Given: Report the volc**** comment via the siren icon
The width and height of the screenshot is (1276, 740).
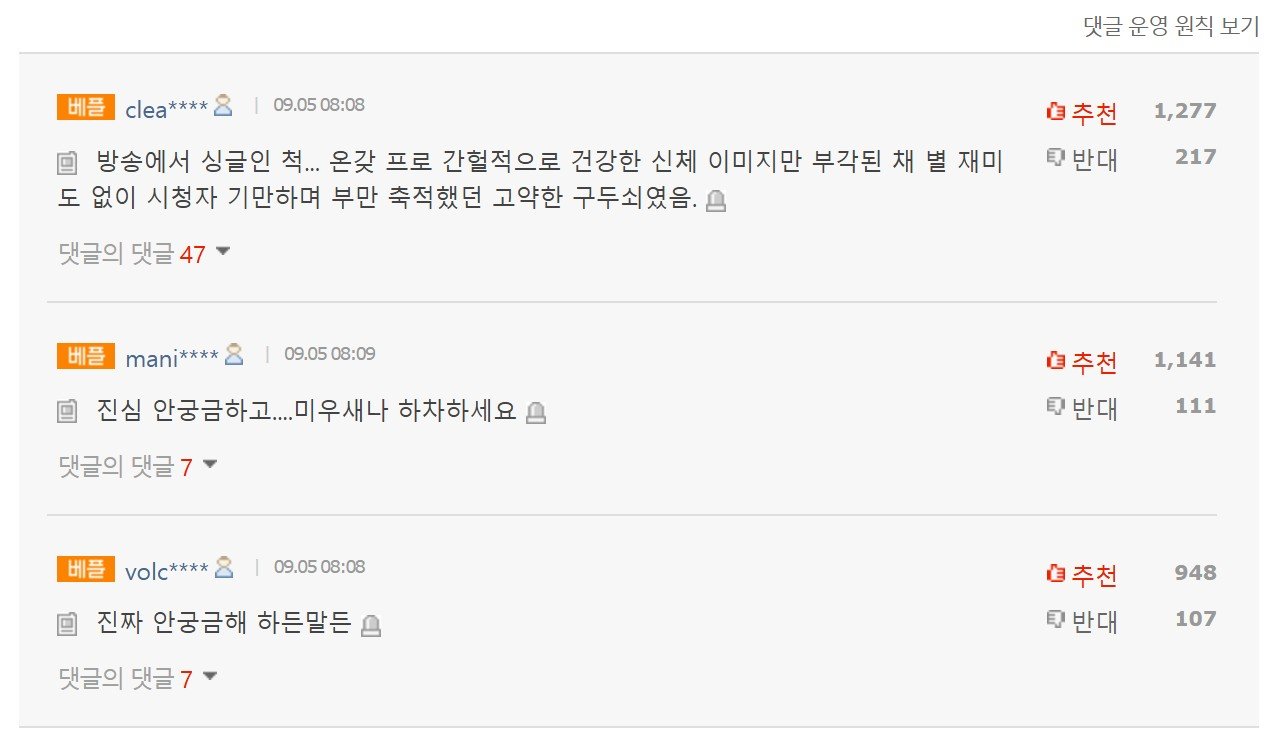Looking at the screenshot, I should click(371, 626).
